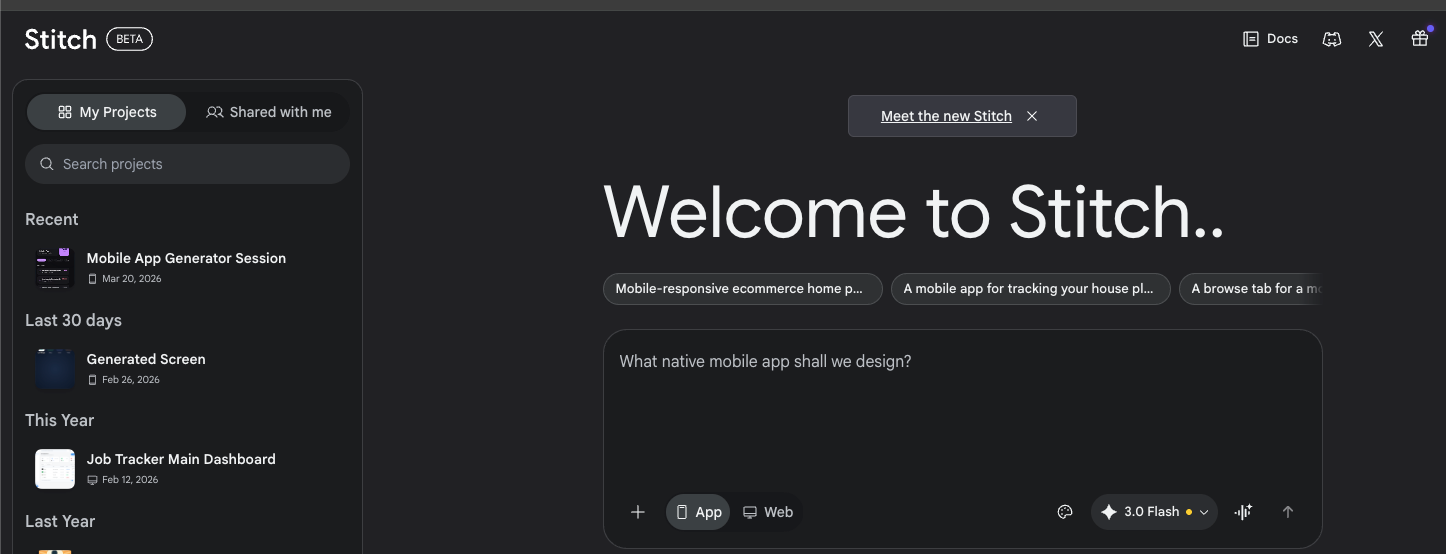Open the Mobile App Generator Session project

tap(187, 267)
